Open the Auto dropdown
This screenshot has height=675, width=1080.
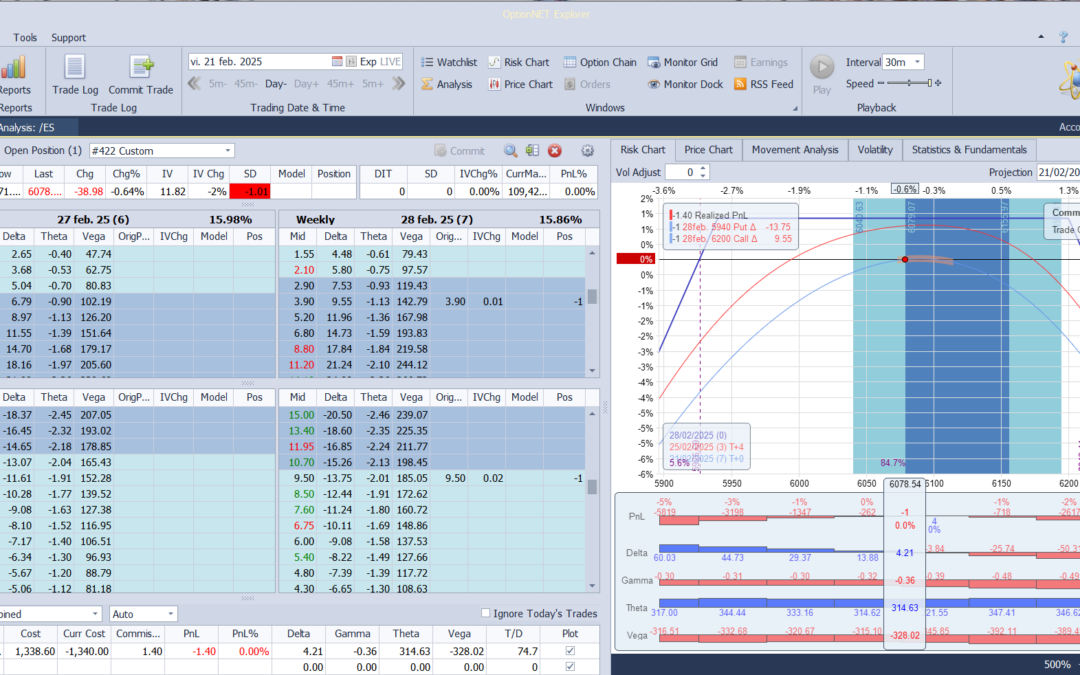(170, 614)
